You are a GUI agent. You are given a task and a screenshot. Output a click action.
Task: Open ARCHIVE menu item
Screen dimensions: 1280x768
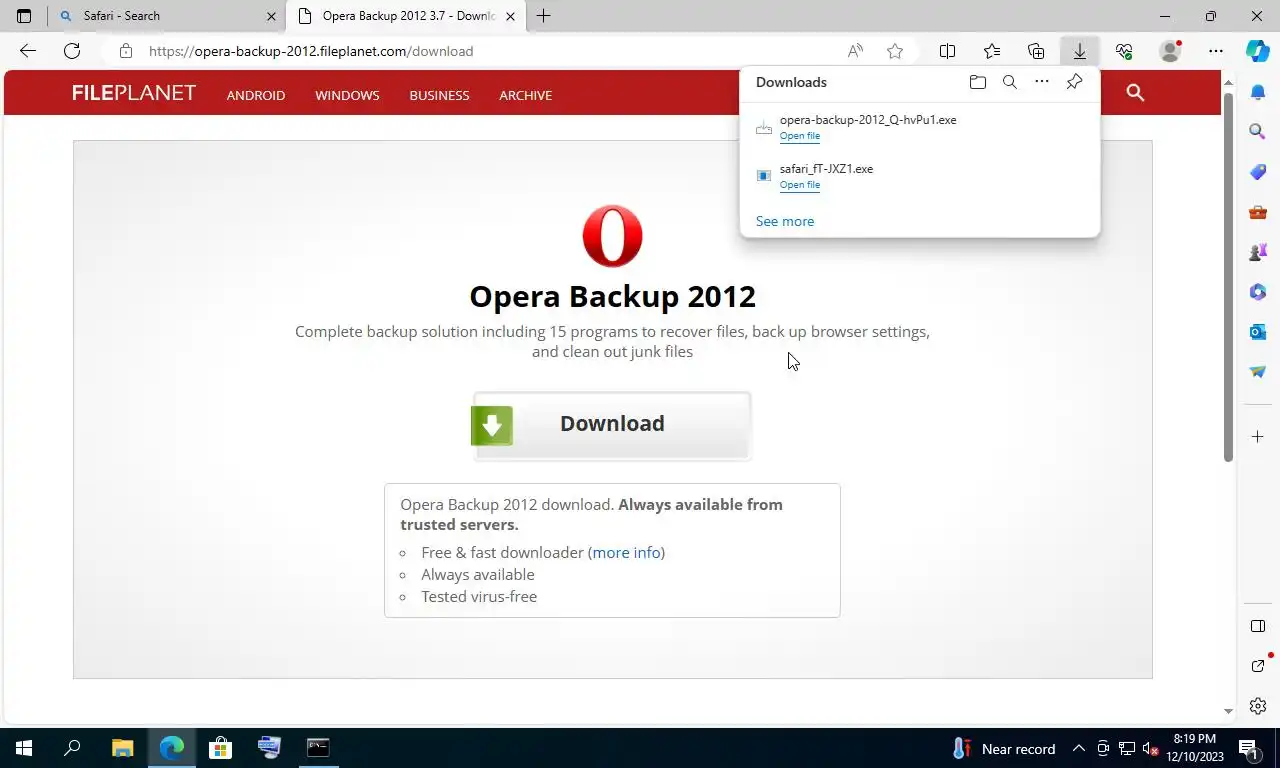[x=526, y=95]
